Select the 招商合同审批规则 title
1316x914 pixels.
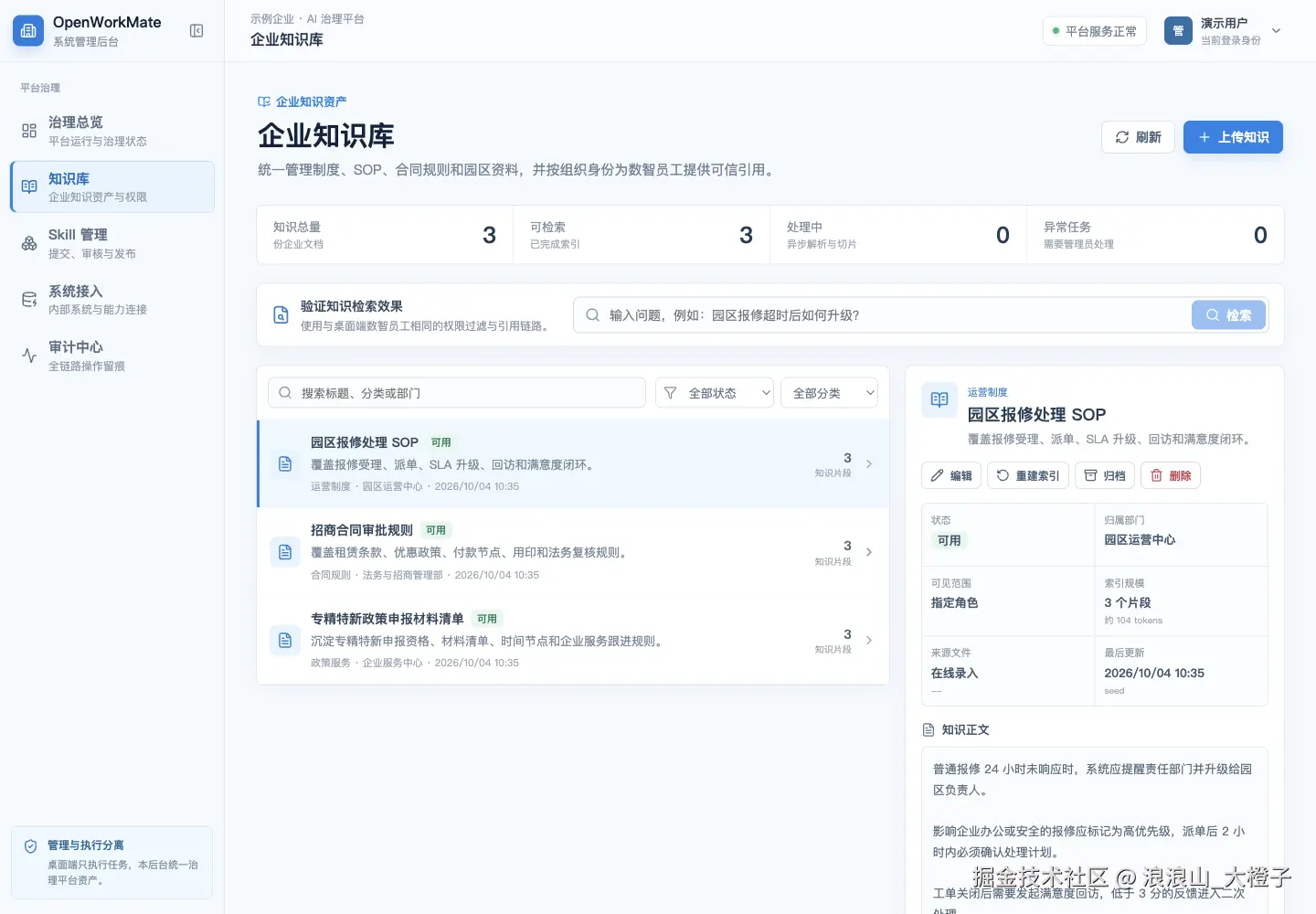point(362,530)
